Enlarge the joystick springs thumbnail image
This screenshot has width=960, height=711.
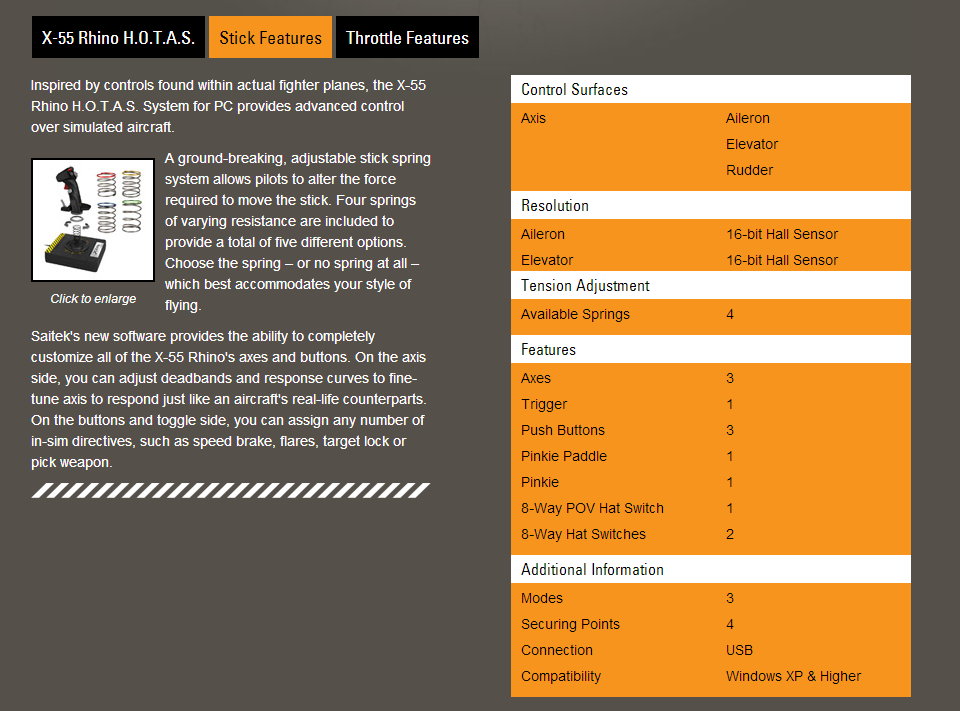[93, 220]
